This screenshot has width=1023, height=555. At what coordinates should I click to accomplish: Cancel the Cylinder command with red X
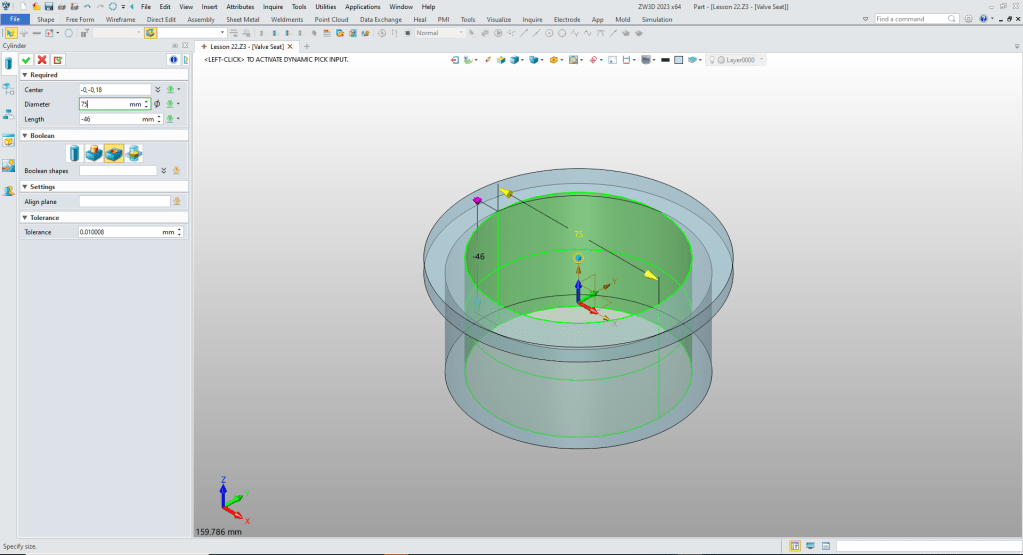click(42, 60)
